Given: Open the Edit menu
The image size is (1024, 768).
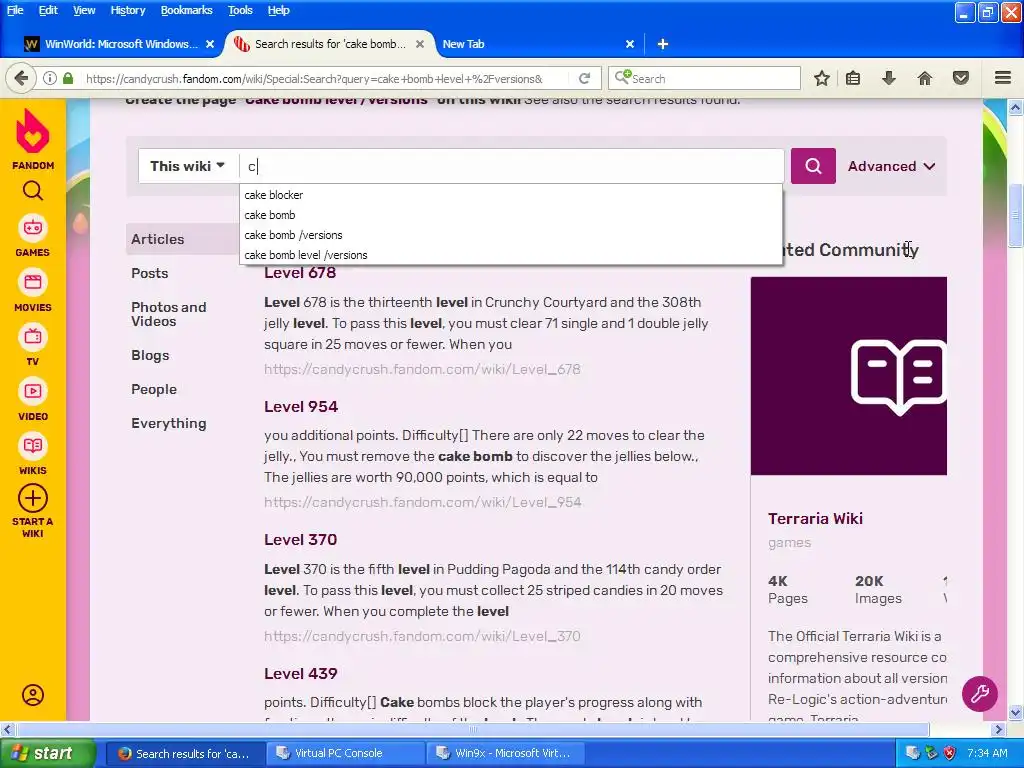Looking at the screenshot, I should tap(48, 10).
